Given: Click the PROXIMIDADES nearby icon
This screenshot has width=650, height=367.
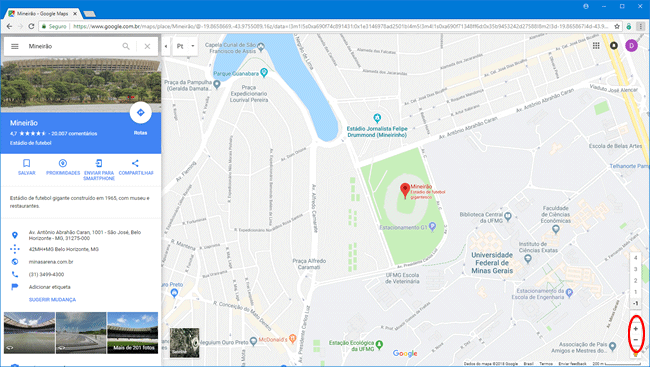Looking at the screenshot, I should coord(63,163).
